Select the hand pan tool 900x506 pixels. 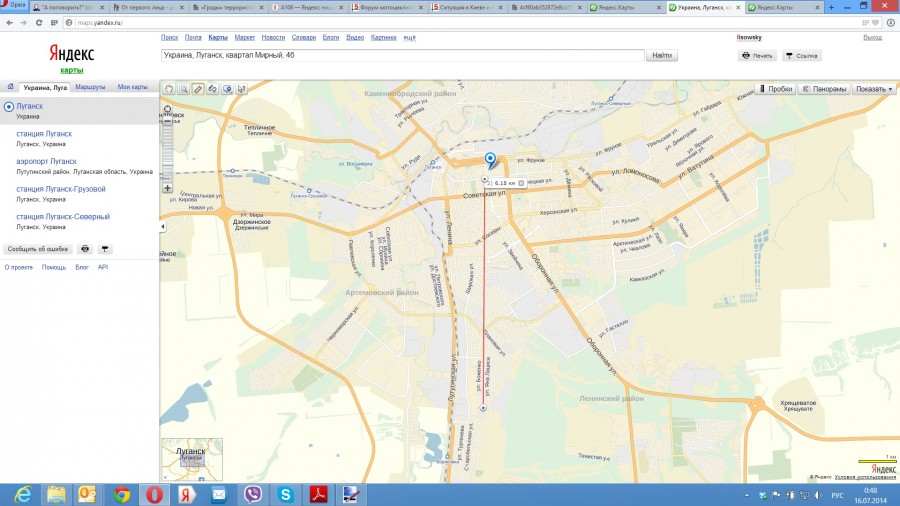click(x=169, y=89)
